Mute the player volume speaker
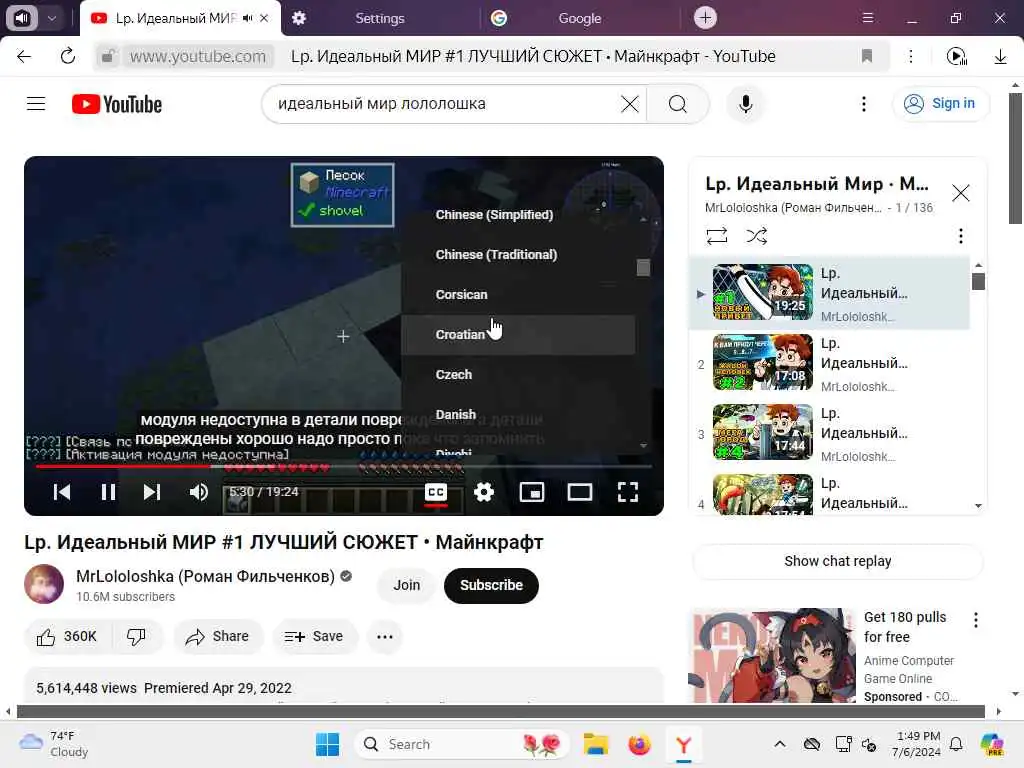The image size is (1024, 768). coord(198,492)
